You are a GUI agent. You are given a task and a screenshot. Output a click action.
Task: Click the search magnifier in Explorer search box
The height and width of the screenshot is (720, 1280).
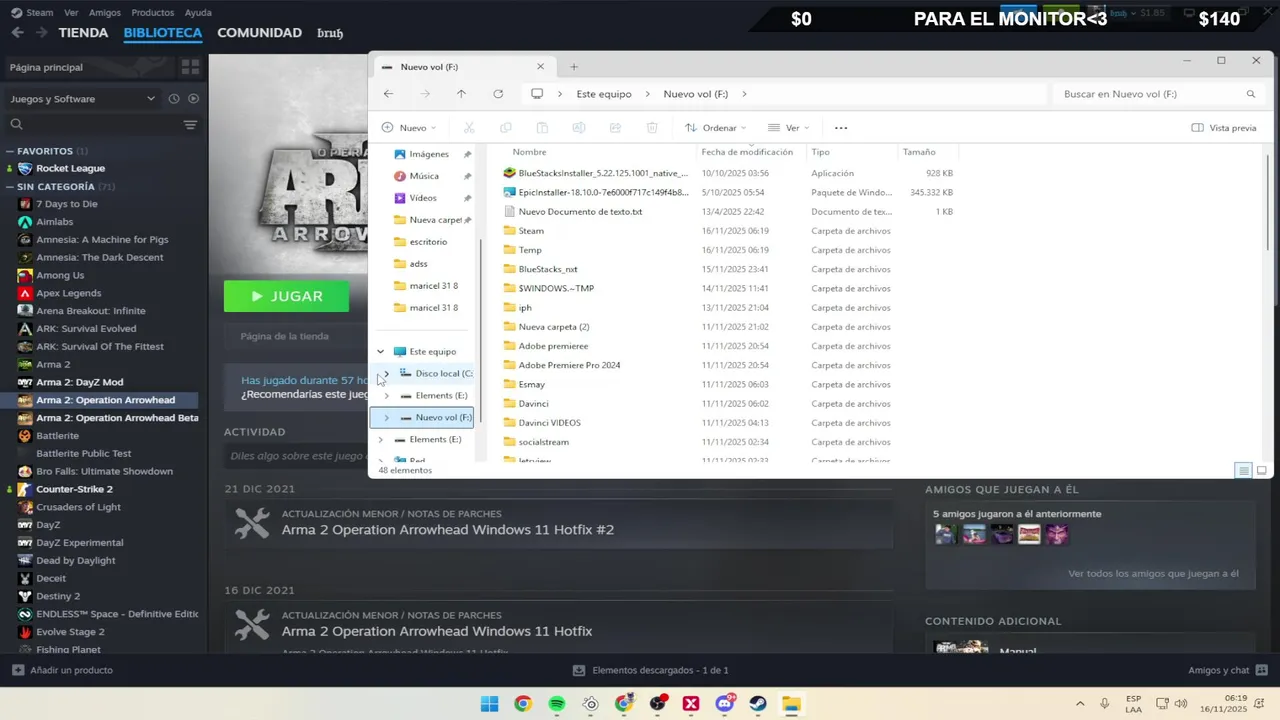[1250, 94]
